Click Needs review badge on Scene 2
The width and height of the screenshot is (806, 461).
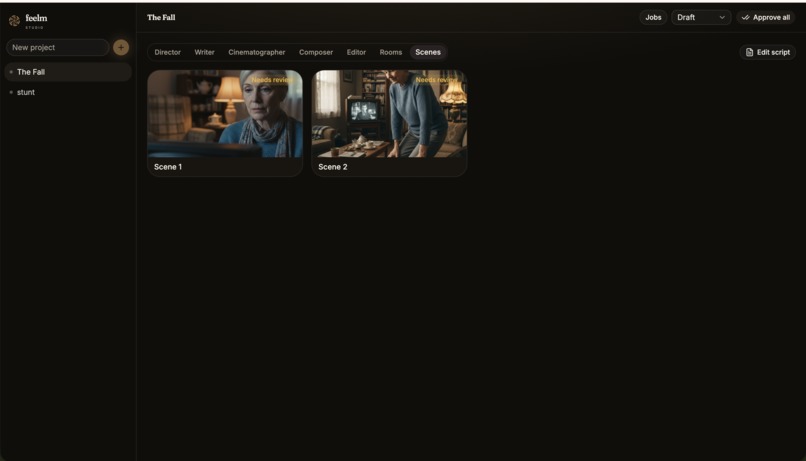tap(438, 80)
